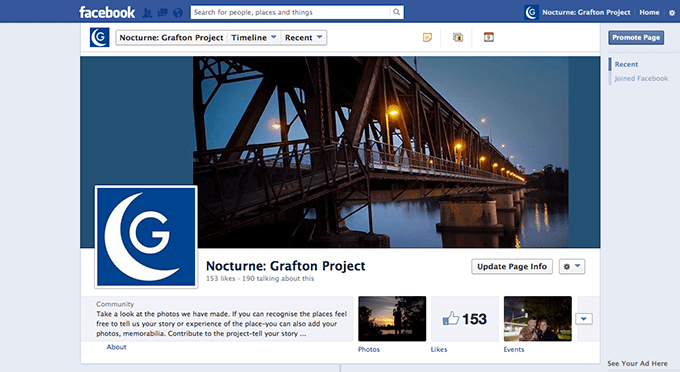Screen dimensions: 680x372
Task: Focus the search for people field
Action: 291,12
